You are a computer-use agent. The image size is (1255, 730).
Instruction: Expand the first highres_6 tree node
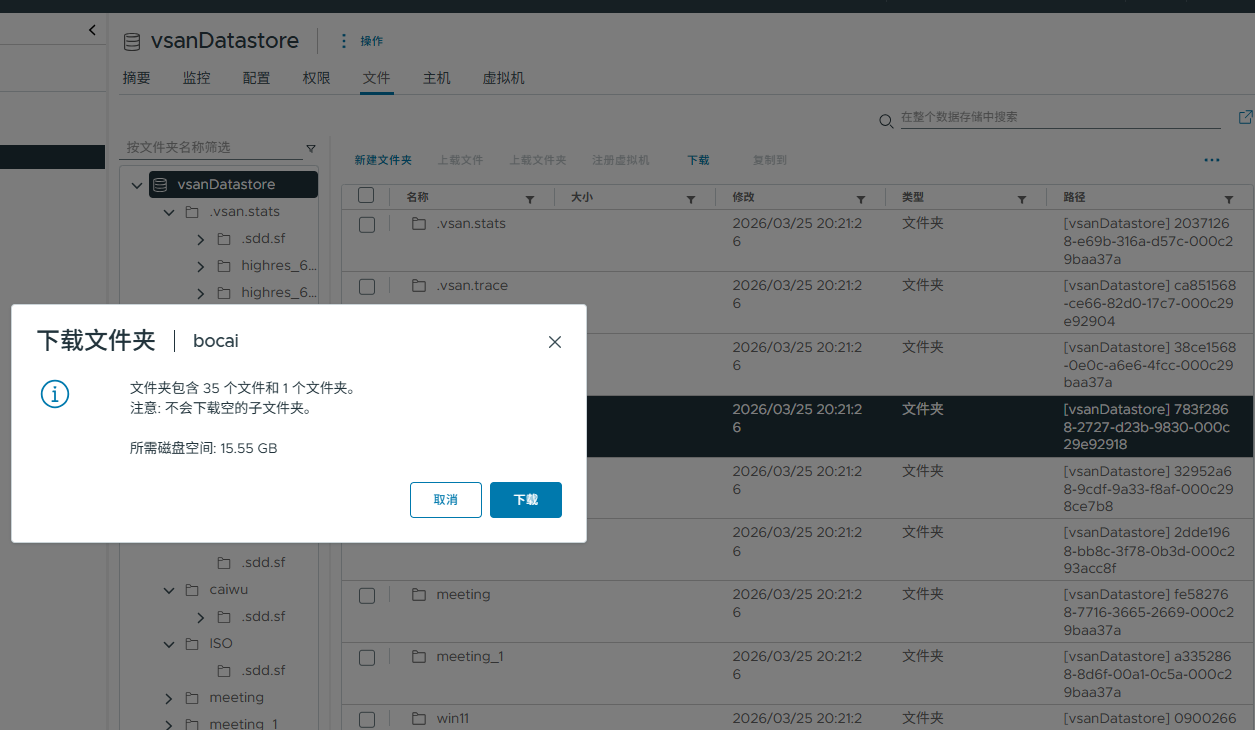[200, 266]
